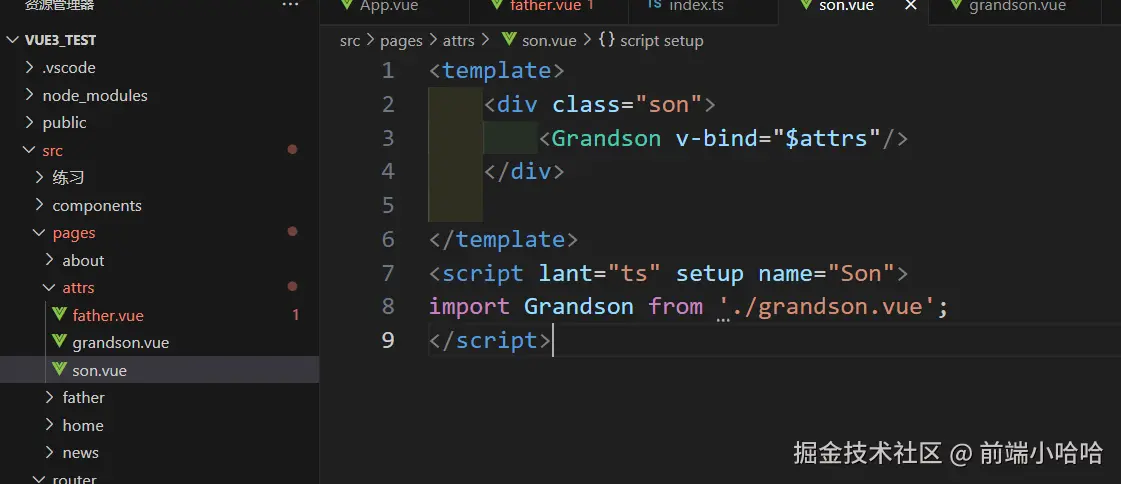
Task: Expand the .vscode folder
Action: coord(29,67)
